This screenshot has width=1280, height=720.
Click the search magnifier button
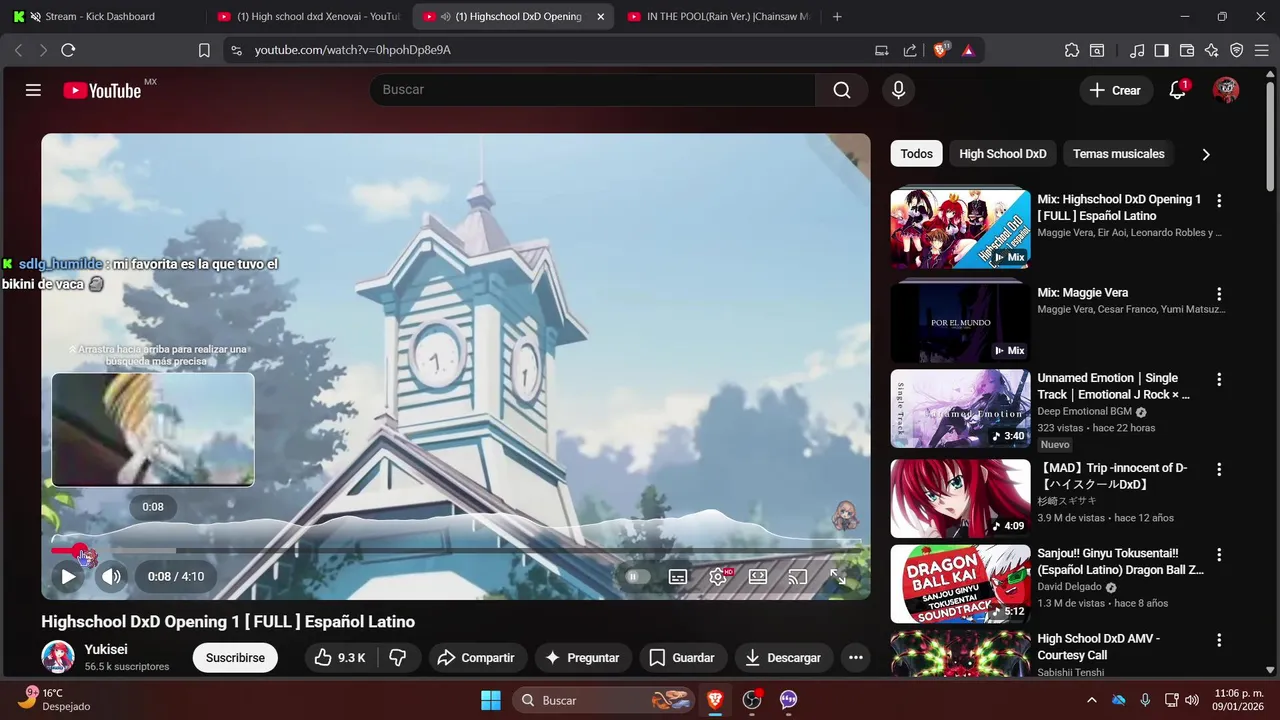842,90
